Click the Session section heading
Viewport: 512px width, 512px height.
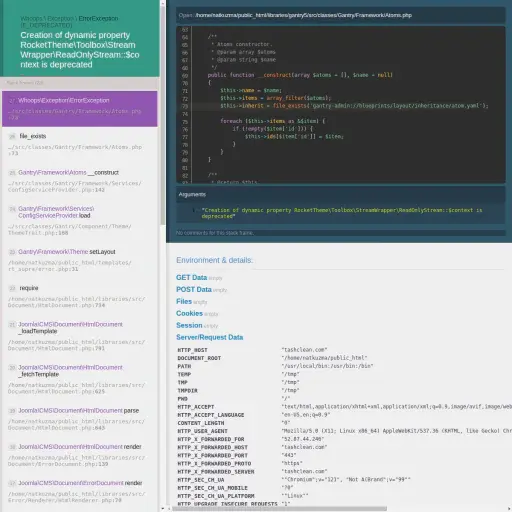tap(189, 325)
